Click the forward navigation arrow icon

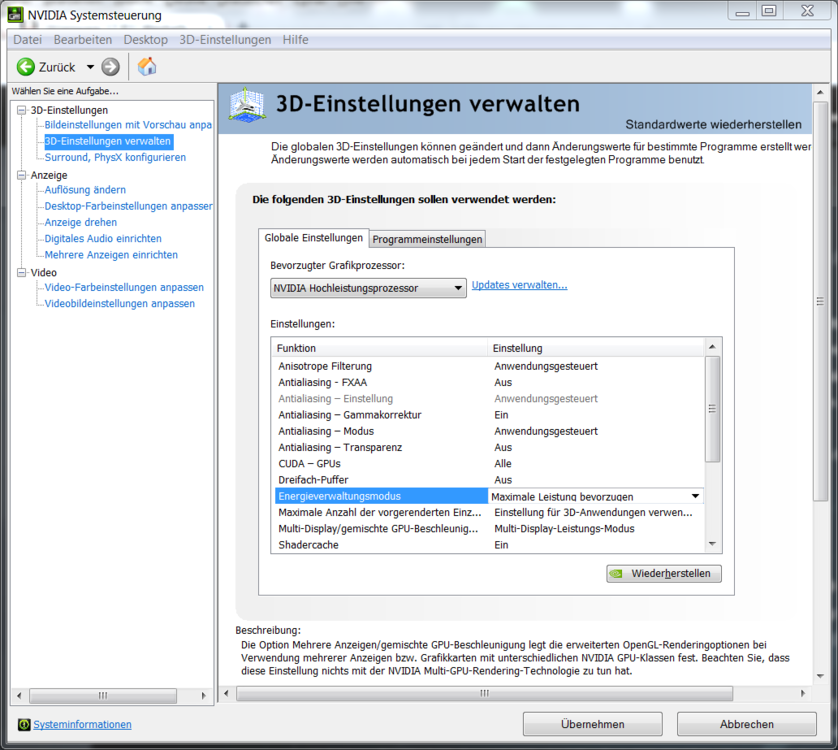(x=110, y=67)
